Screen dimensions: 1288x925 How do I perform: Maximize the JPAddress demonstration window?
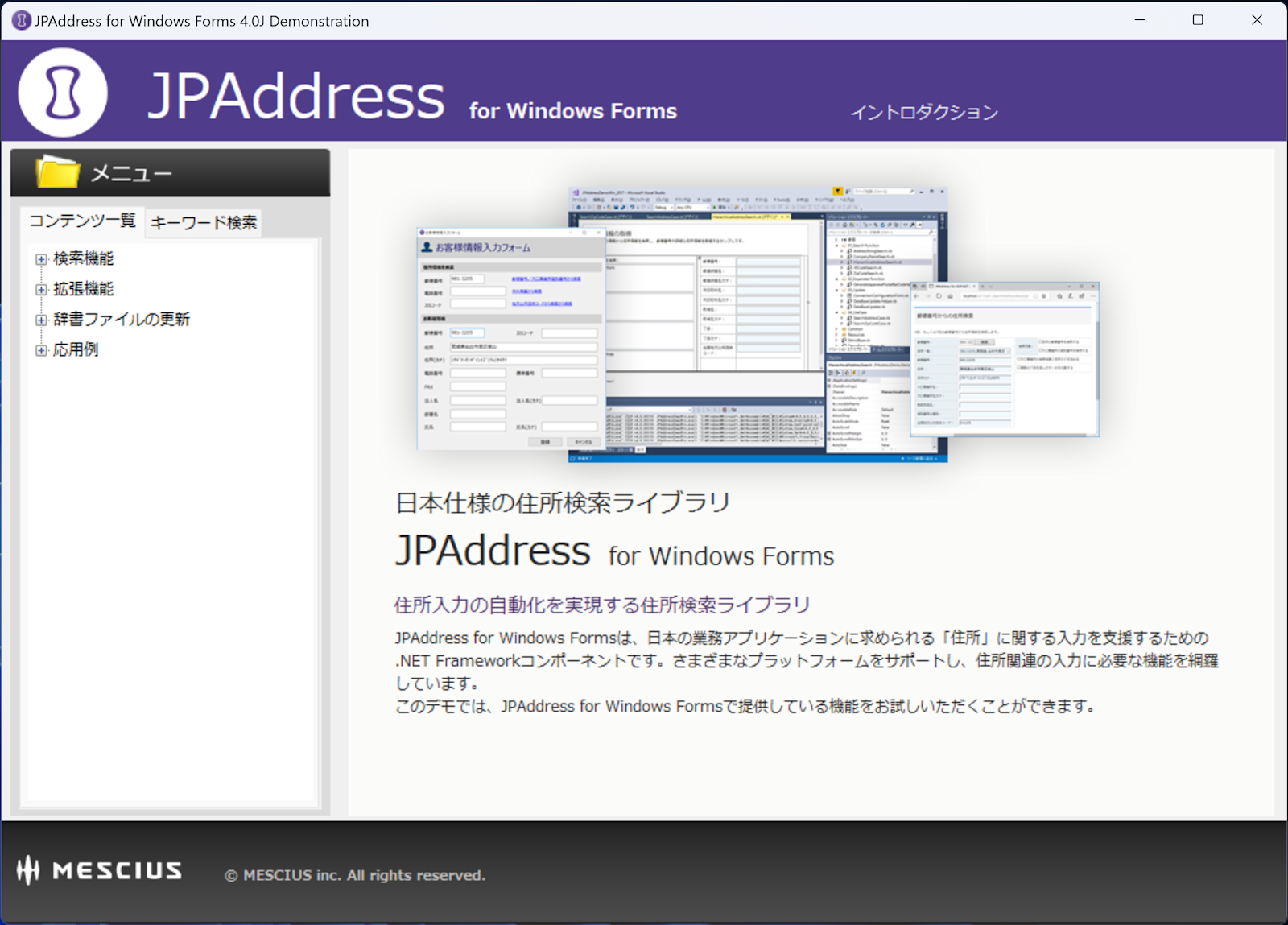(x=1198, y=20)
